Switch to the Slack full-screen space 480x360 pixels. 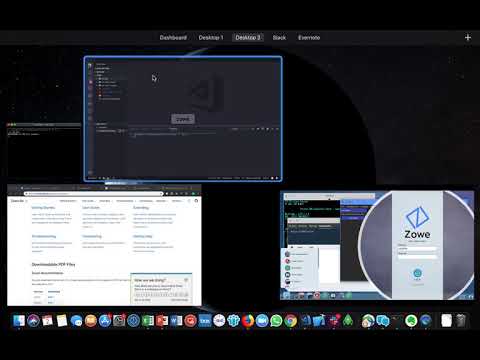(x=279, y=37)
